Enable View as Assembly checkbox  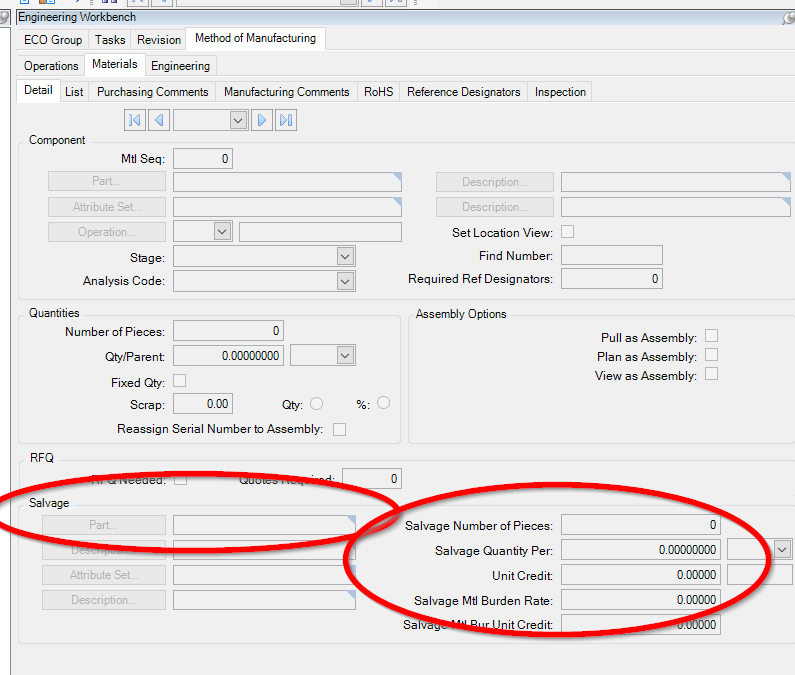click(711, 374)
